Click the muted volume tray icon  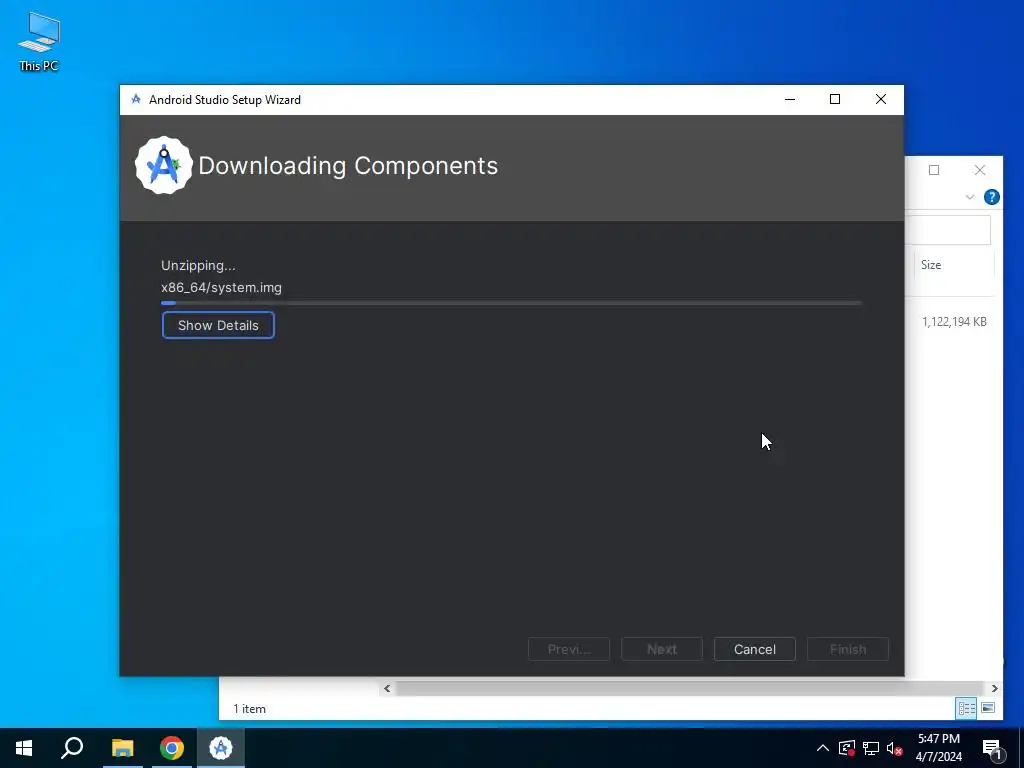coord(895,748)
